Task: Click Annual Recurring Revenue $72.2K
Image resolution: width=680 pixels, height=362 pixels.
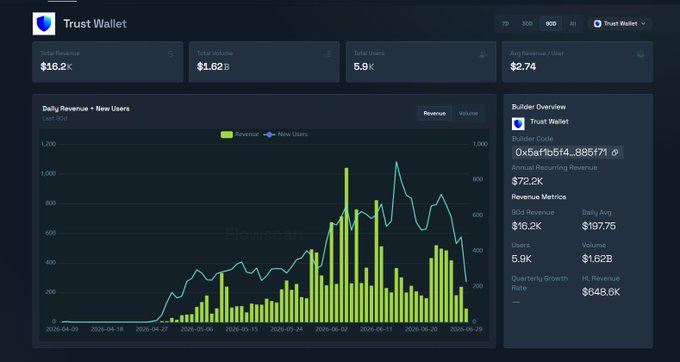Action: click(x=527, y=181)
